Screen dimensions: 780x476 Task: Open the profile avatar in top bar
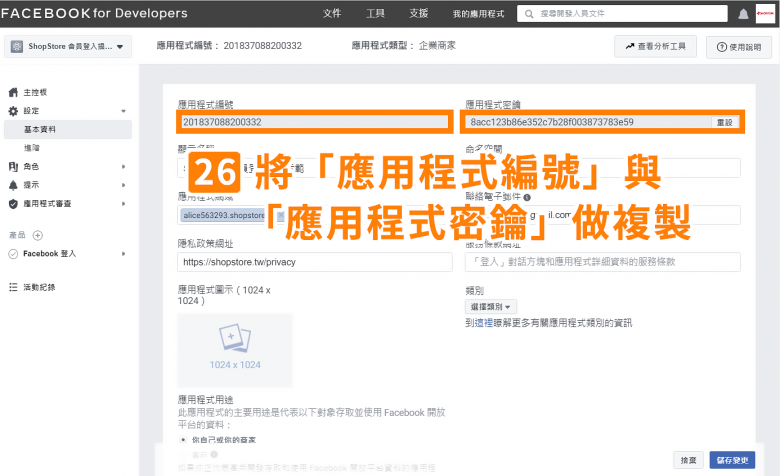(765, 13)
